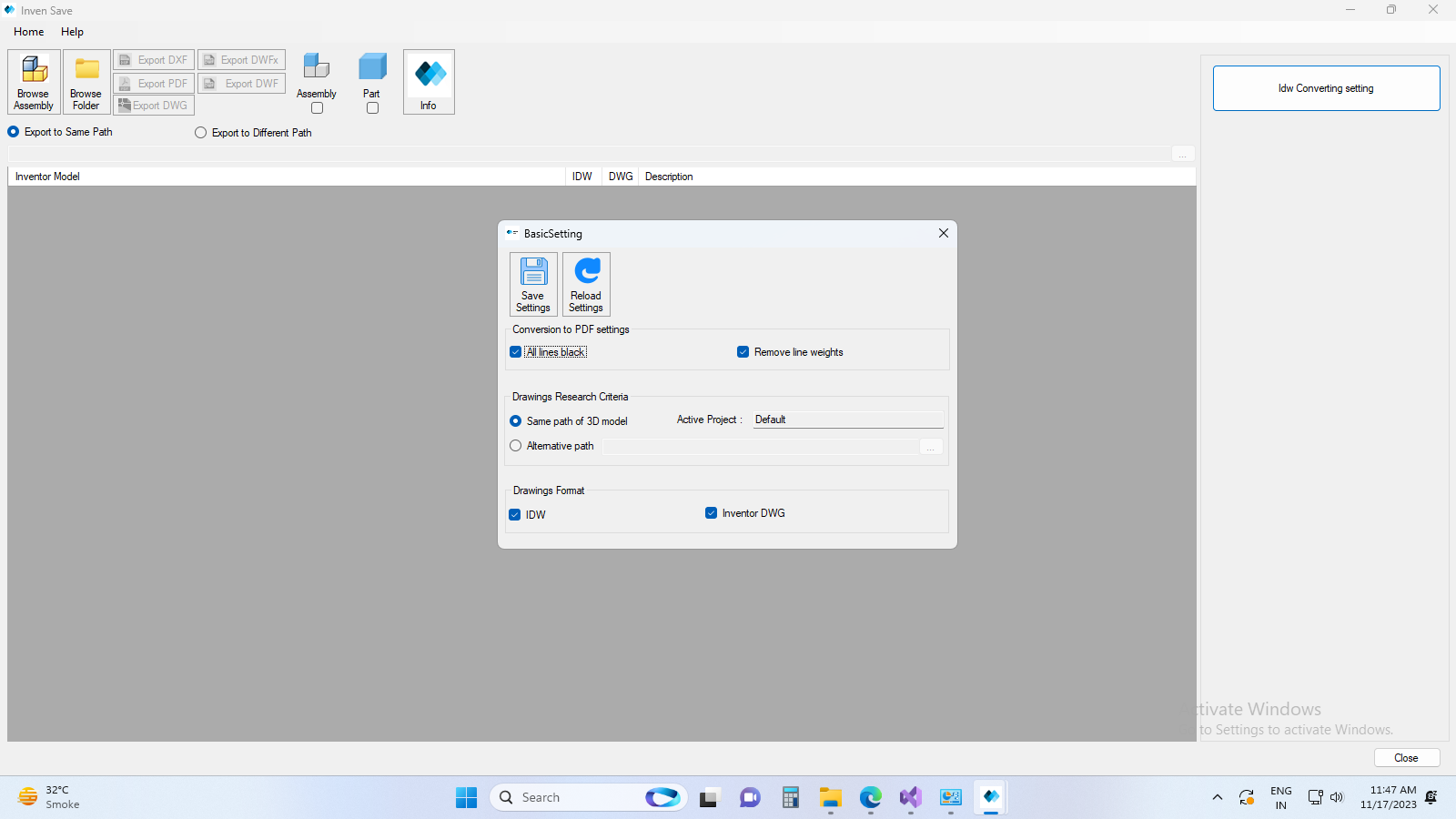The width and height of the screenshot is (1456, 819).
Task: Save settings in BasicSetting dialog
Action: tap(533, 284)
